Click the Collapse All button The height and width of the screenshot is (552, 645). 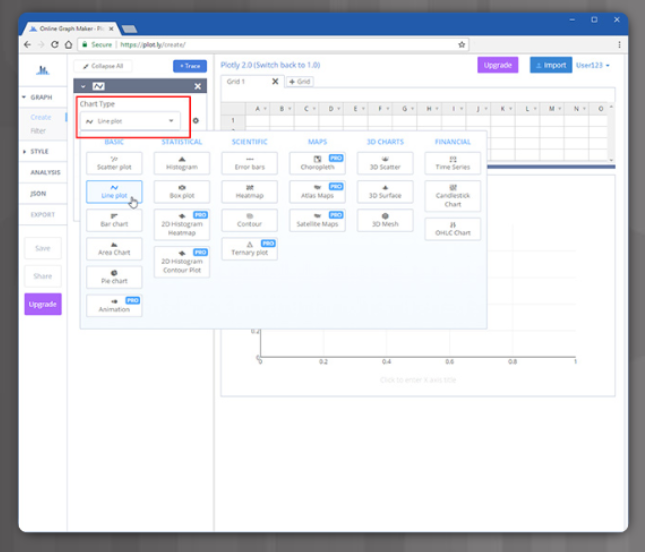(x=103, y=66)
